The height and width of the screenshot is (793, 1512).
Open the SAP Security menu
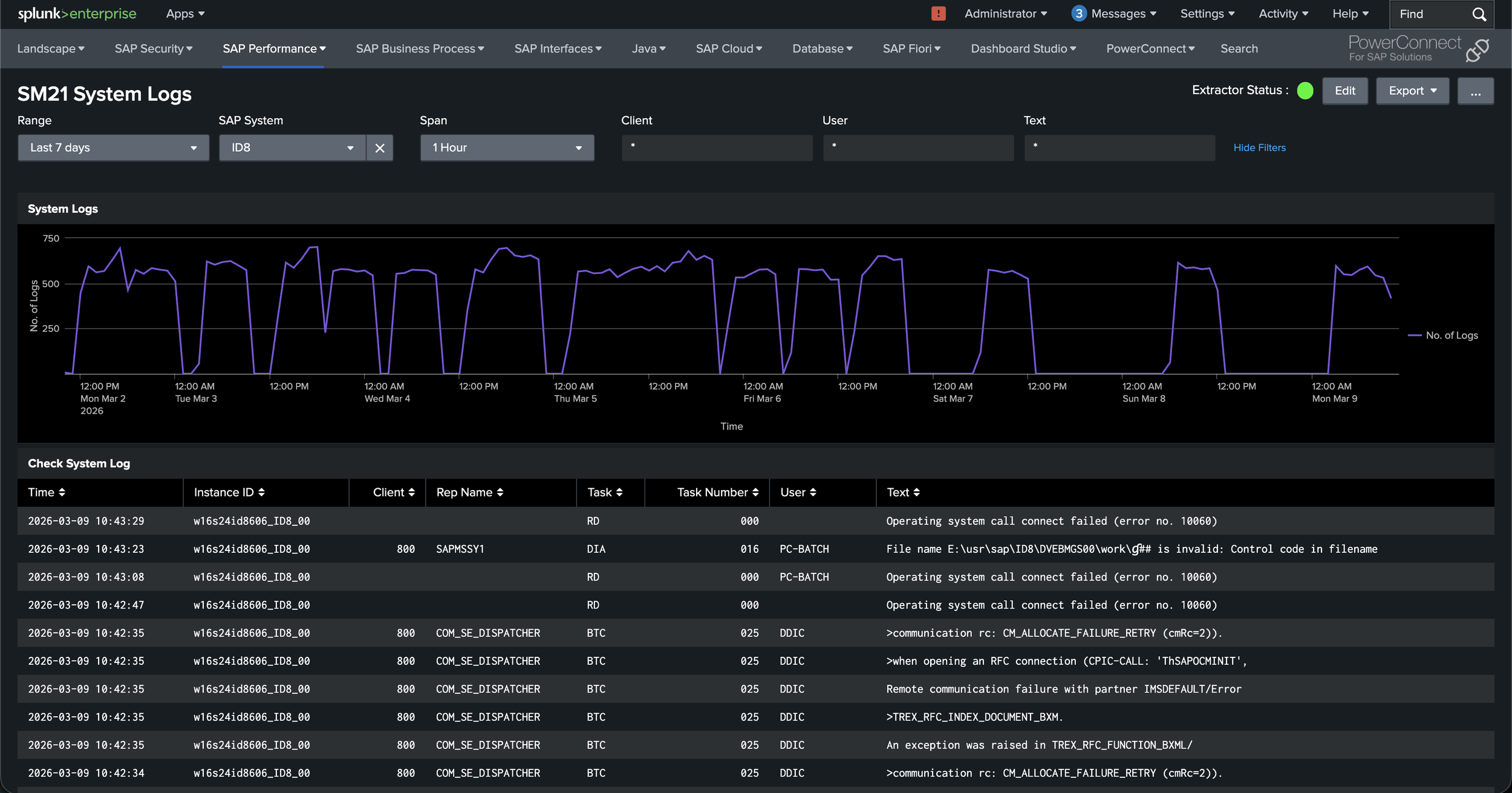(154, 48)
